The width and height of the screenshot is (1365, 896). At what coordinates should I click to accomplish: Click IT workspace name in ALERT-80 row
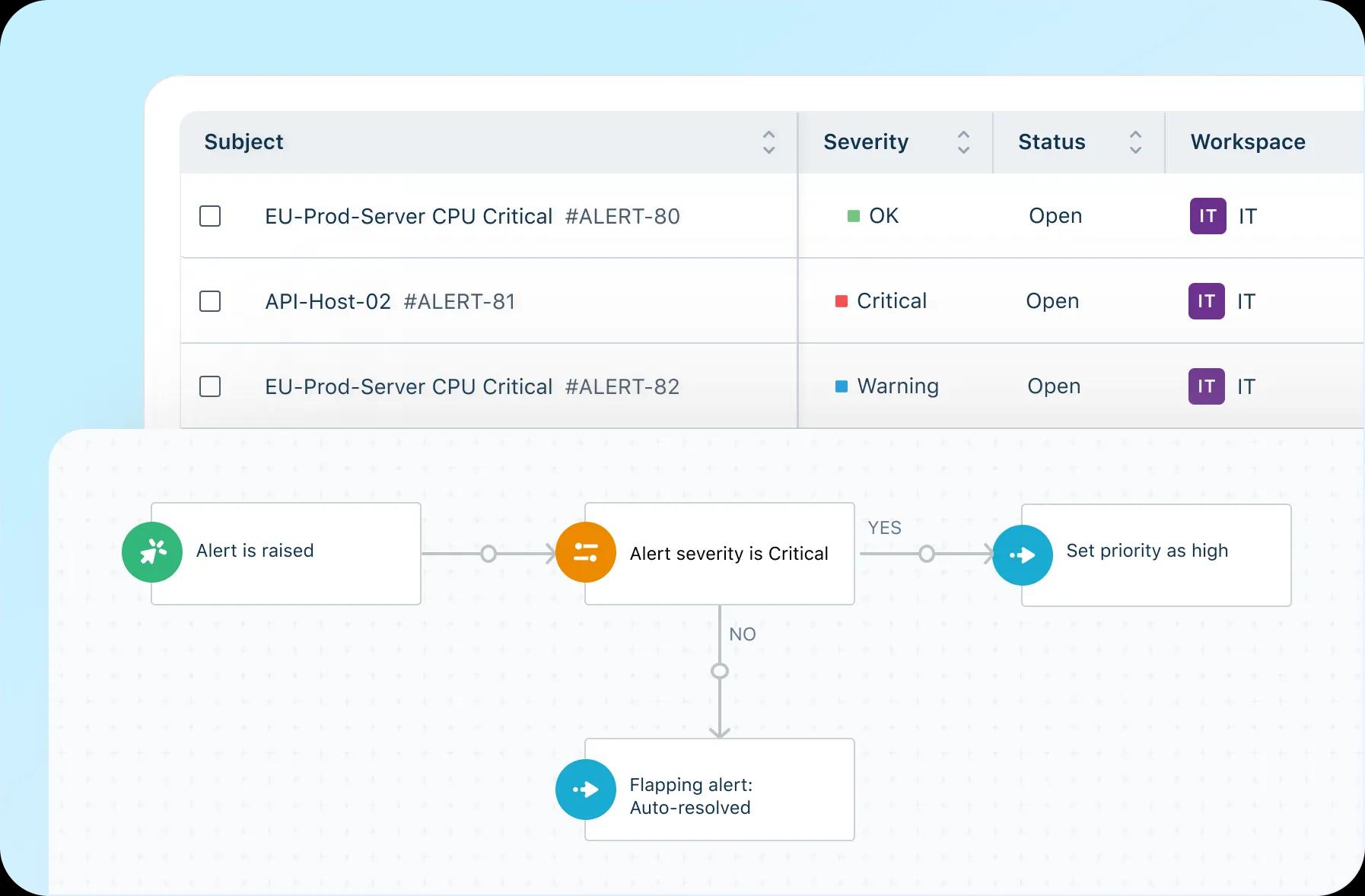(x=1248, y=216)
